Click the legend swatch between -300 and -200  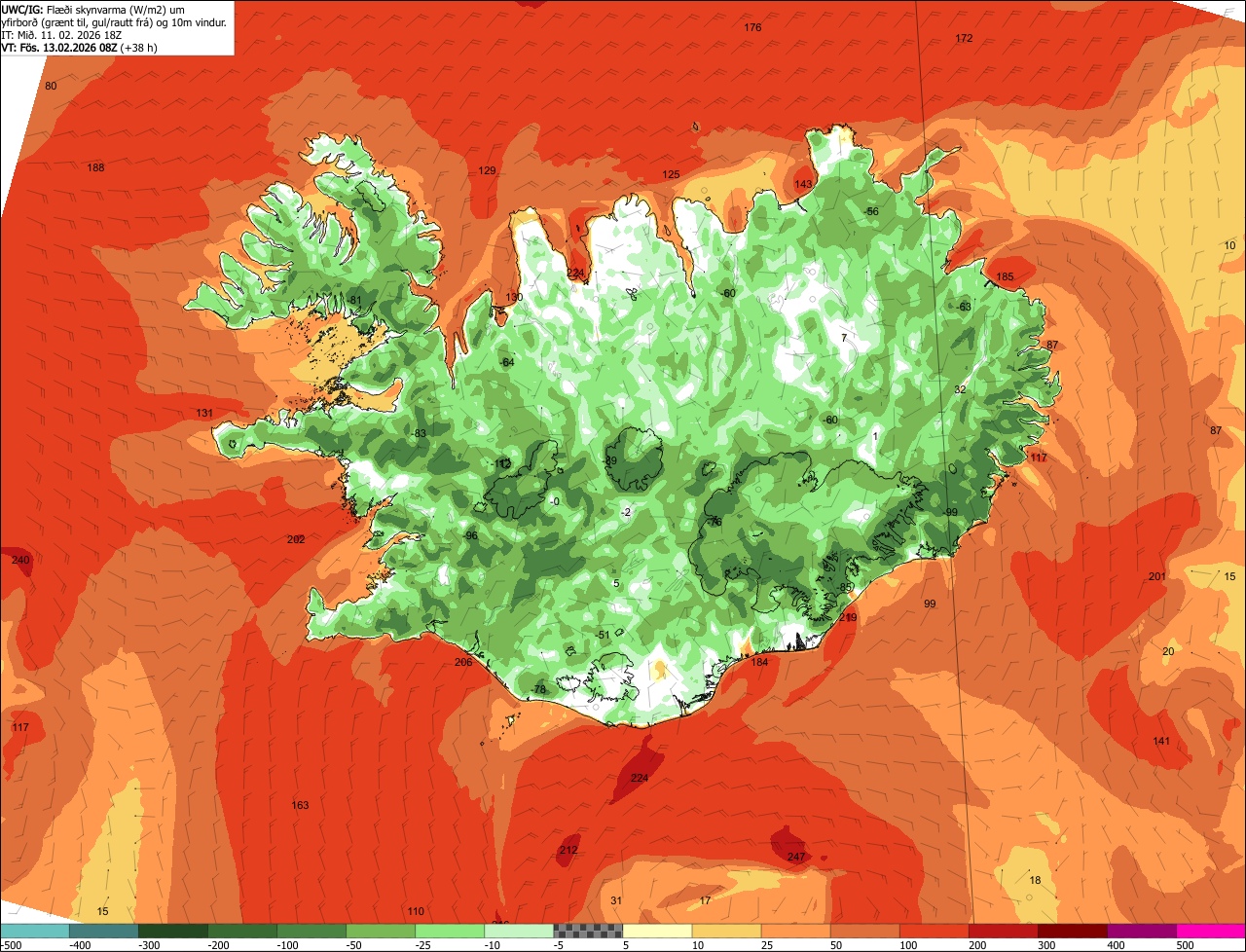172,931
